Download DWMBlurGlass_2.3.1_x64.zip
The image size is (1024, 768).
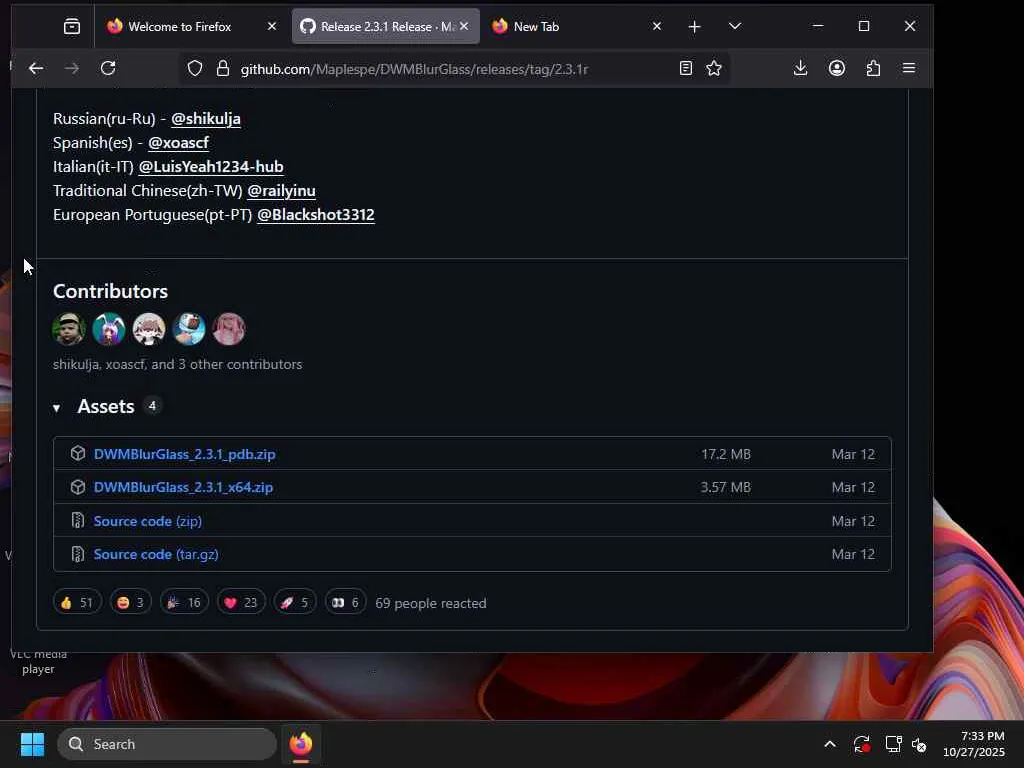pos(184,488)
